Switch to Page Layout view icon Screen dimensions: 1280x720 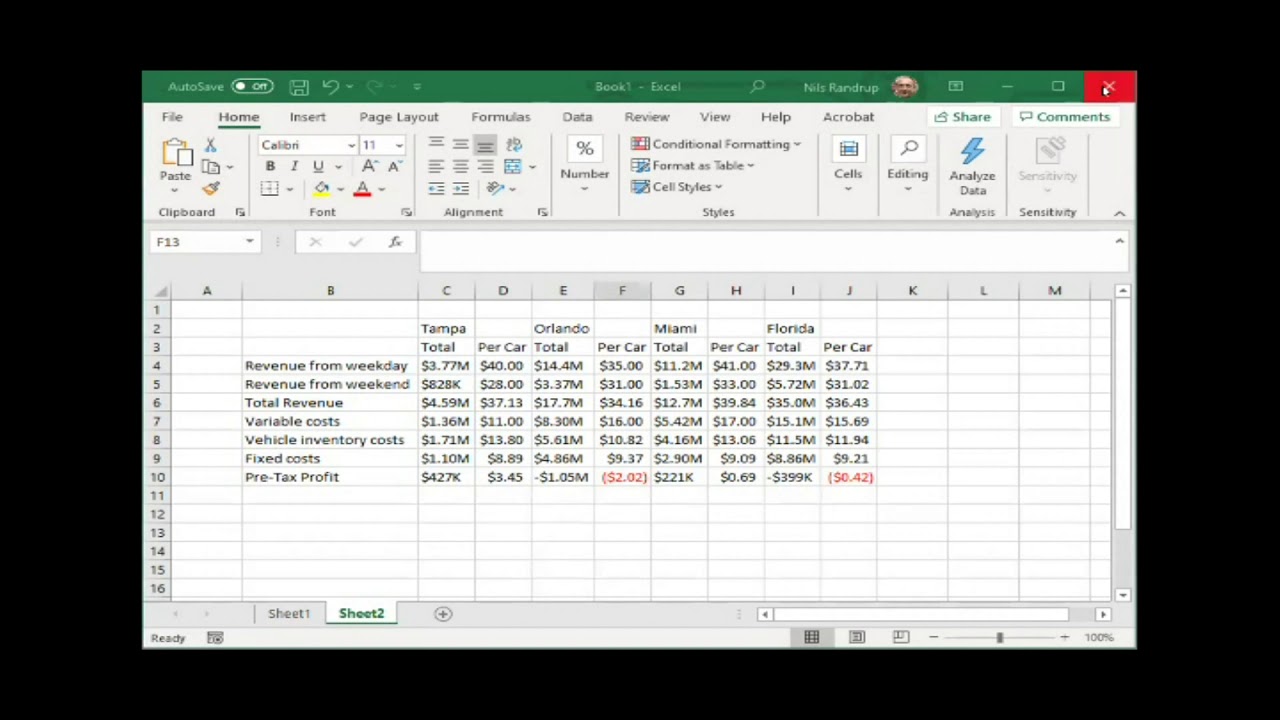point(857,638)
